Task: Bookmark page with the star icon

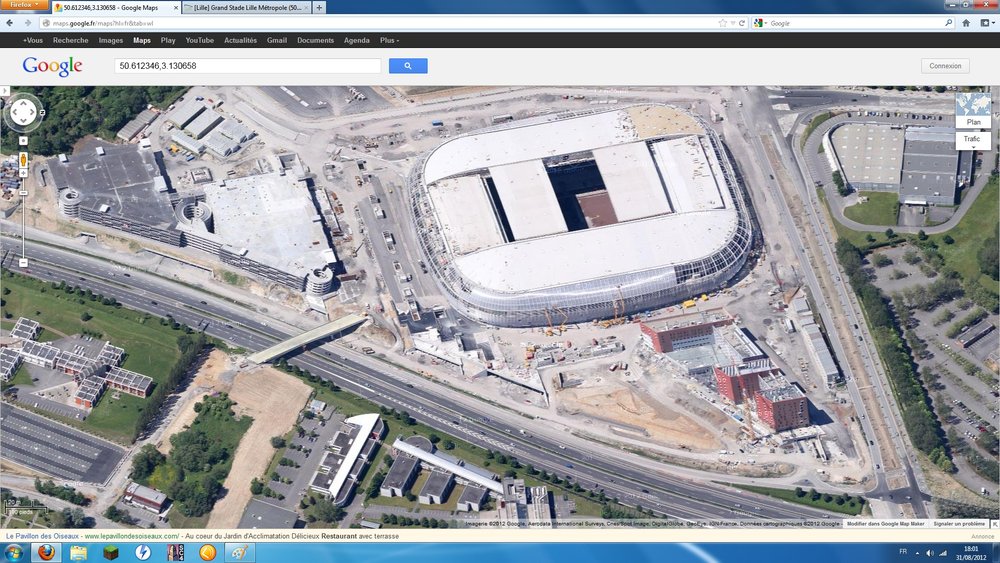Action: point(722,23)
